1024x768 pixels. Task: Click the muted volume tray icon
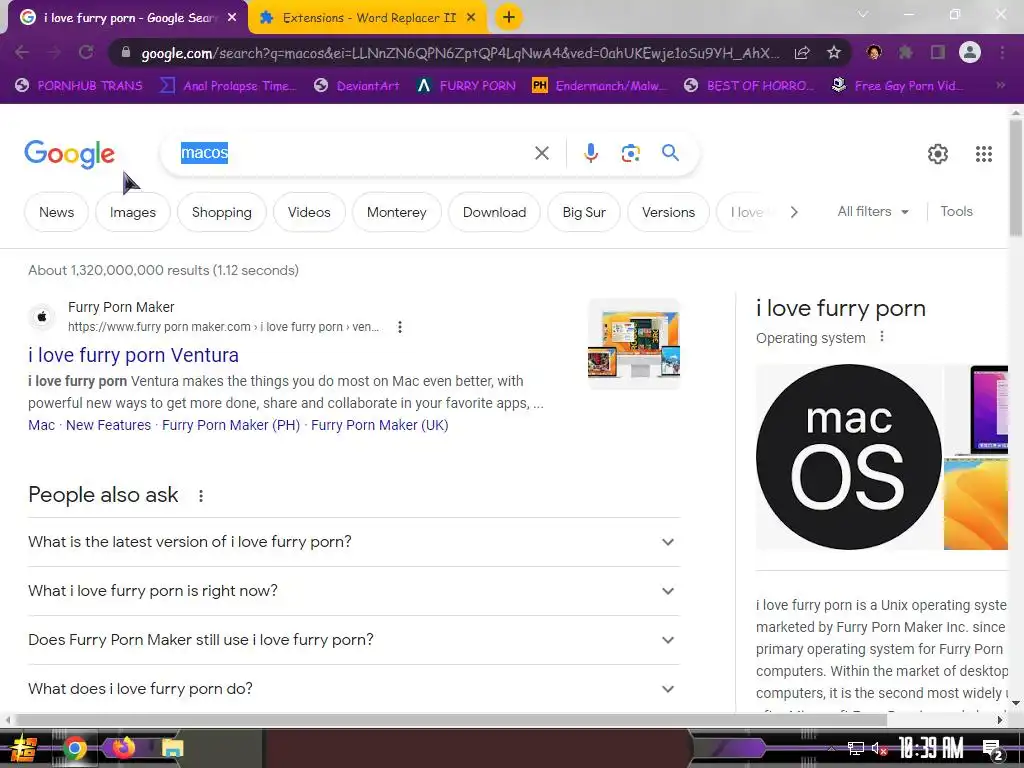point(879,748)
